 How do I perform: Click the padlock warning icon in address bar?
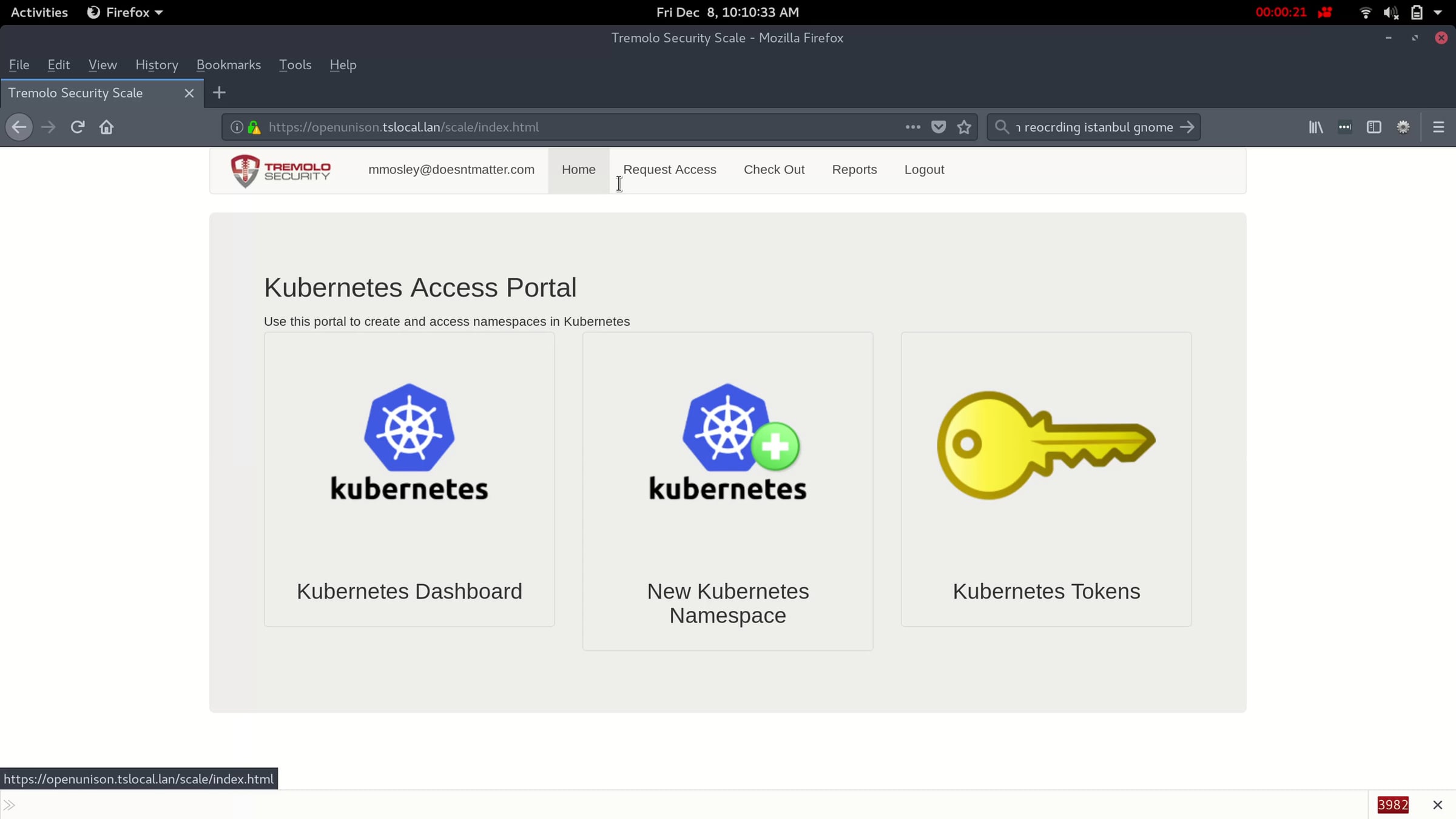coord(254,127)
